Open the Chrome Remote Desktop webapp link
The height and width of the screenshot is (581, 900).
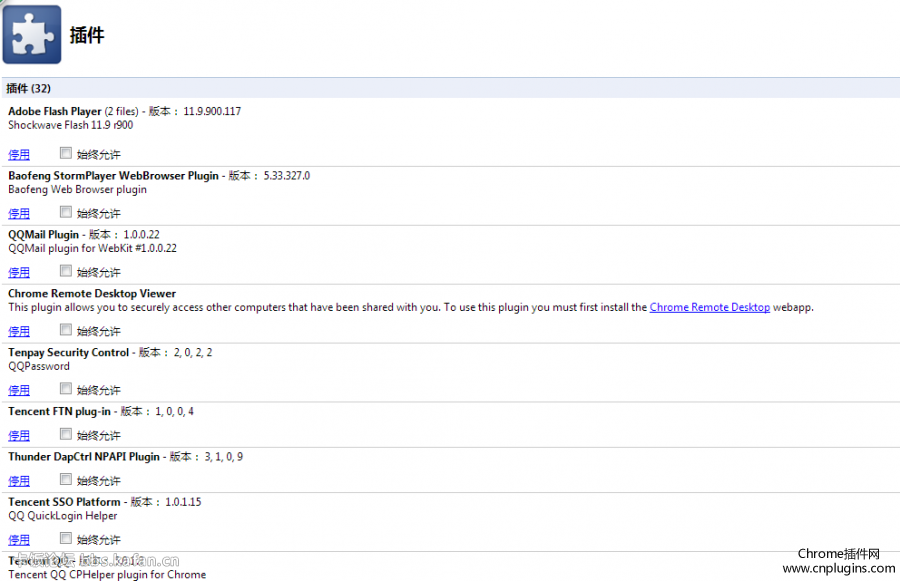(x=709, y=307)
